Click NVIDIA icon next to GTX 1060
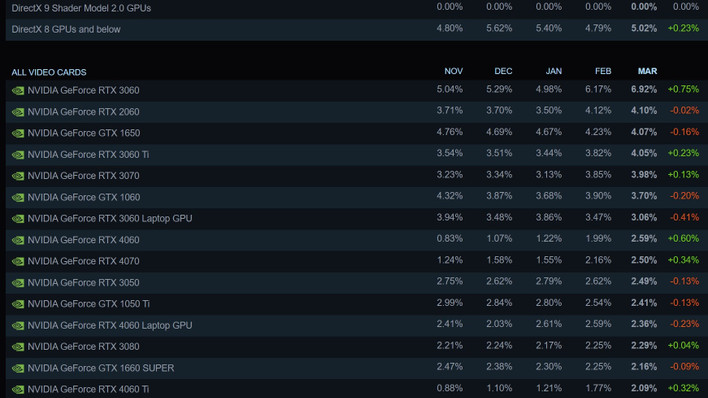Image resolution: width=708 pixels, height=398 pixels. (x=18, y=197)
